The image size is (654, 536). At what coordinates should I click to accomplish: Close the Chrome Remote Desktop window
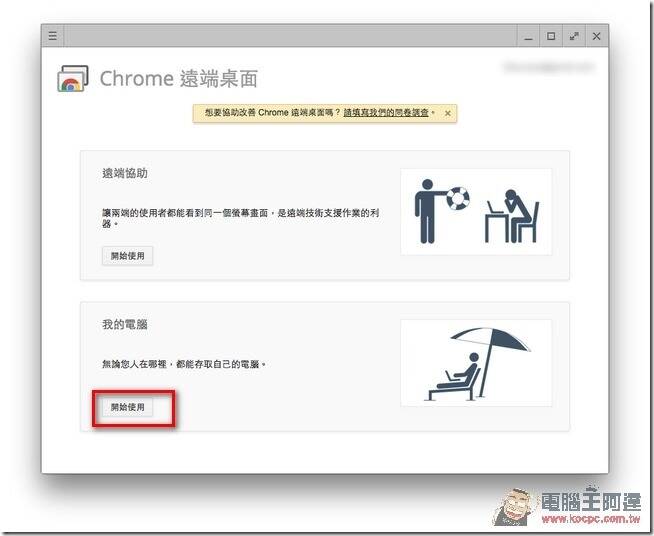(596, 36)
